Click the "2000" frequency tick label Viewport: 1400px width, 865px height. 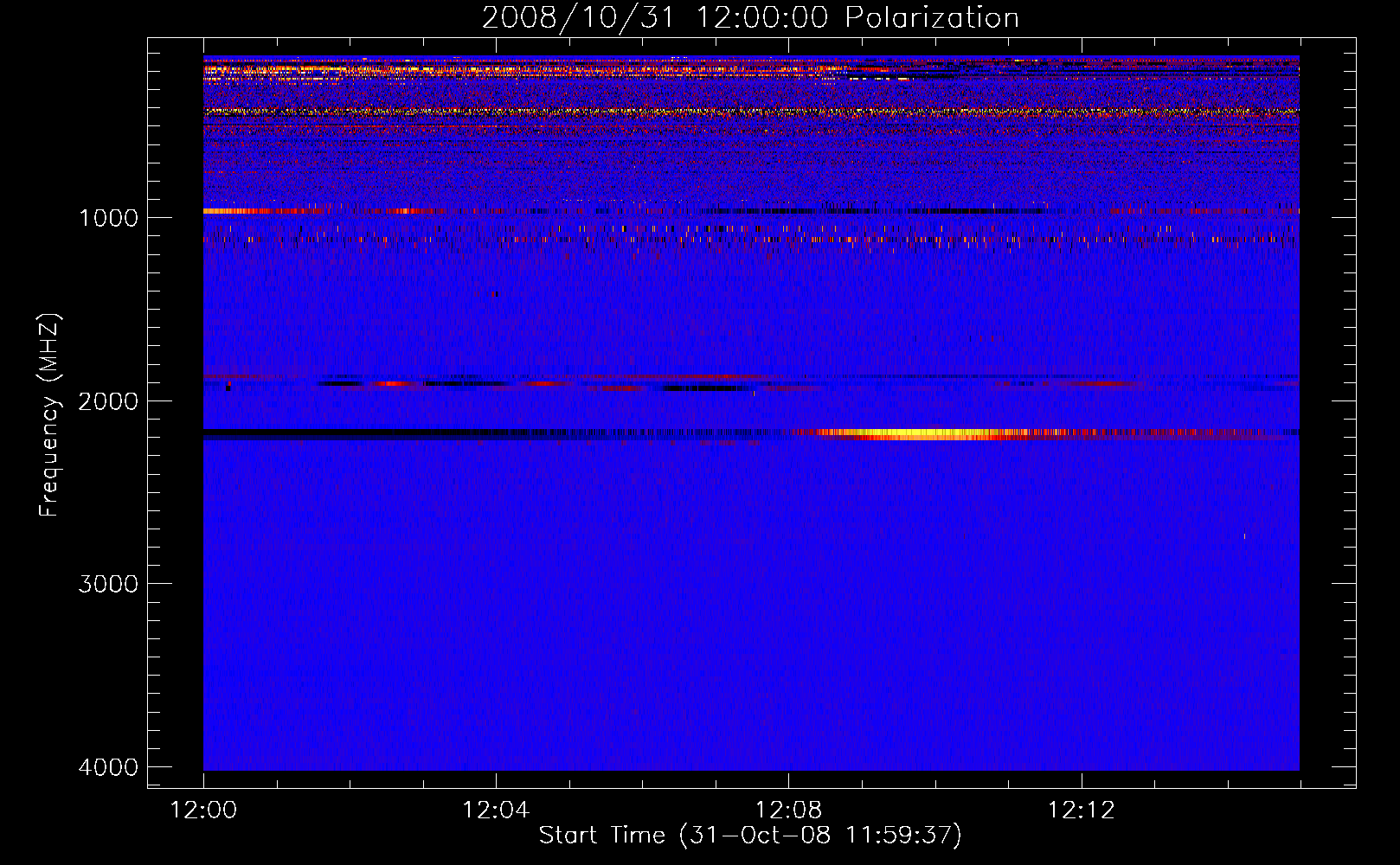(x=108, y=400)
